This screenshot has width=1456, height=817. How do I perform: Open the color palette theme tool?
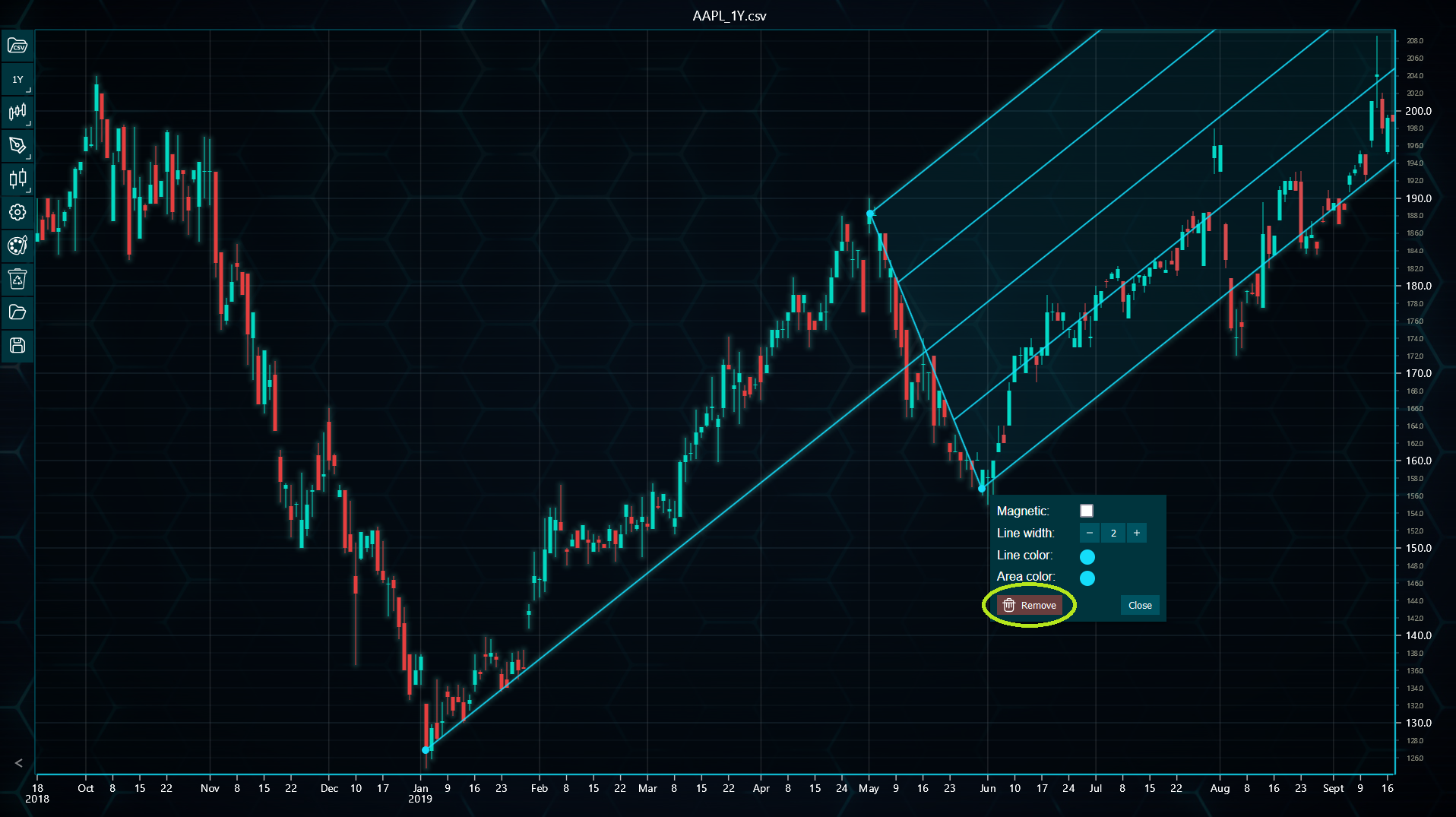coord(17,245)
